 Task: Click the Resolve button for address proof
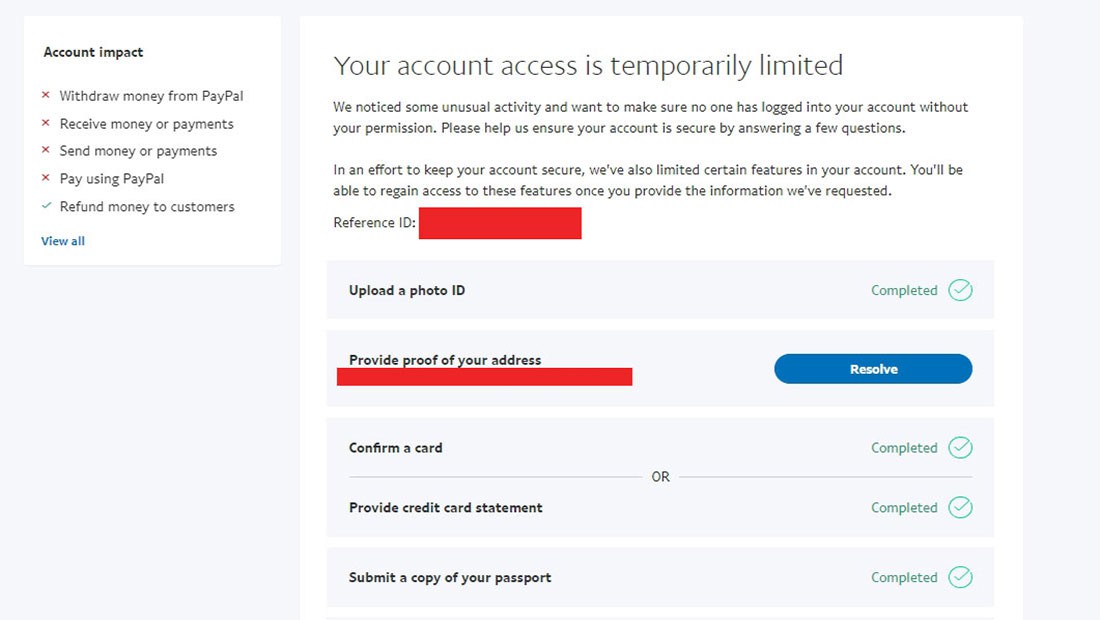[873, 369]
